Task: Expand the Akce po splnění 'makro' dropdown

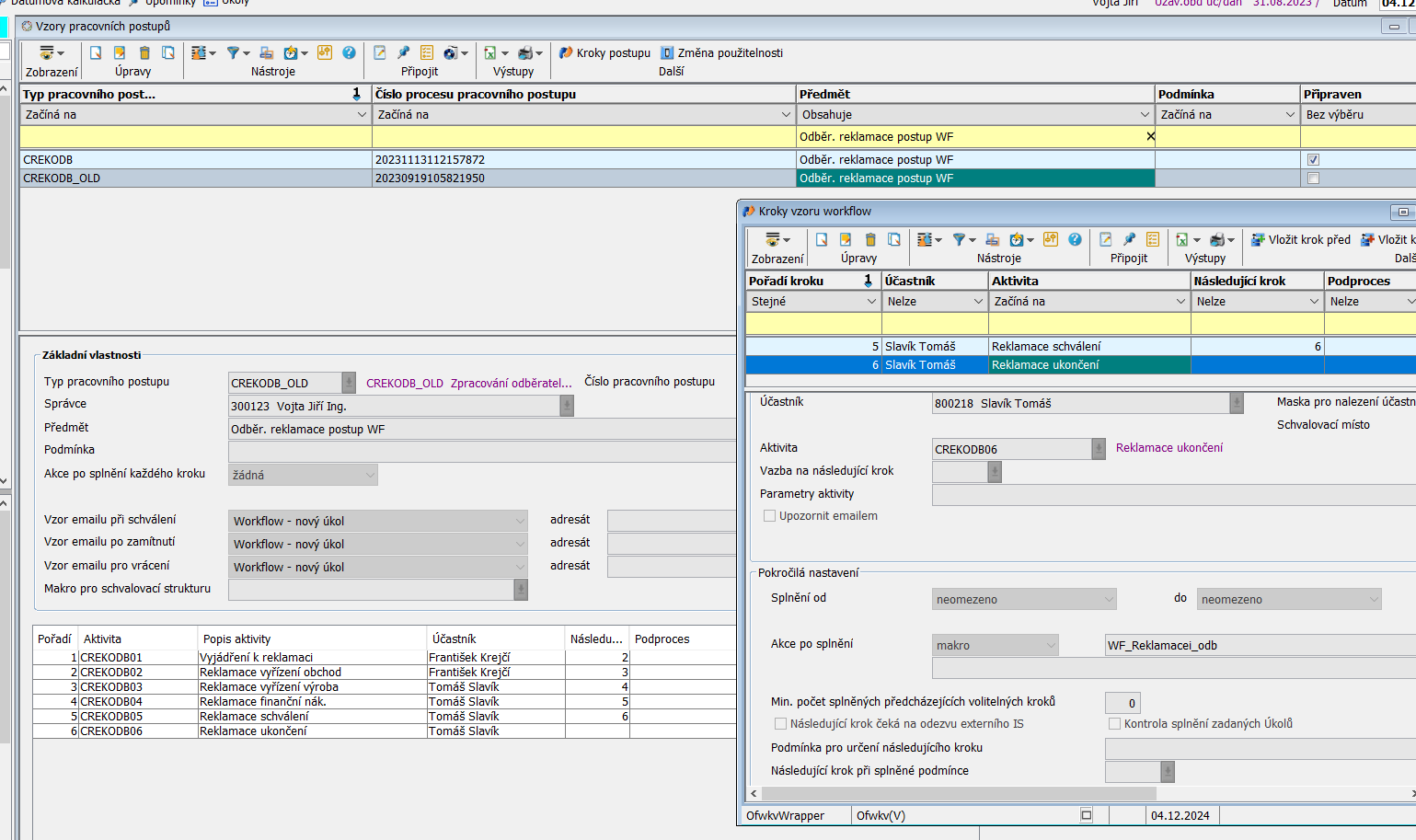Action: click(x=1051, y=646)
